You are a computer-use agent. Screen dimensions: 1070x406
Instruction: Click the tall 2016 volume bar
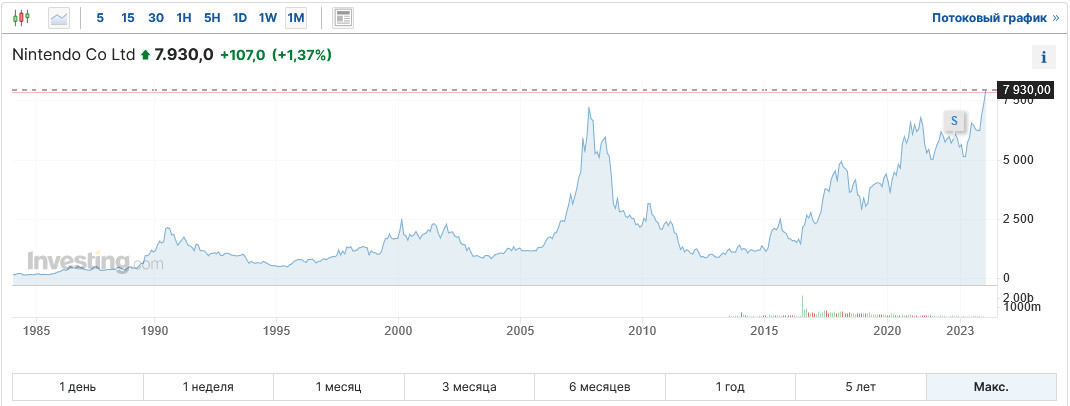pyautogui.click(x=802, y=306)
